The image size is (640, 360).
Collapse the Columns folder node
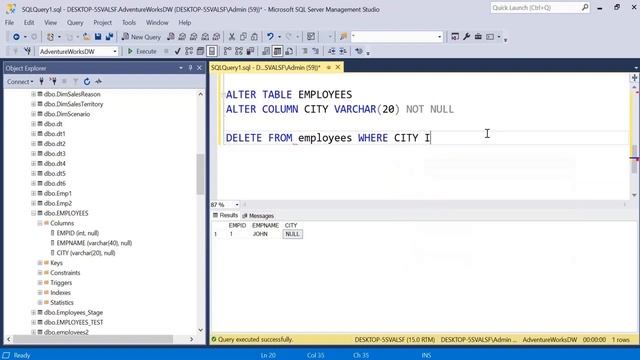click(x=40, y=223)
